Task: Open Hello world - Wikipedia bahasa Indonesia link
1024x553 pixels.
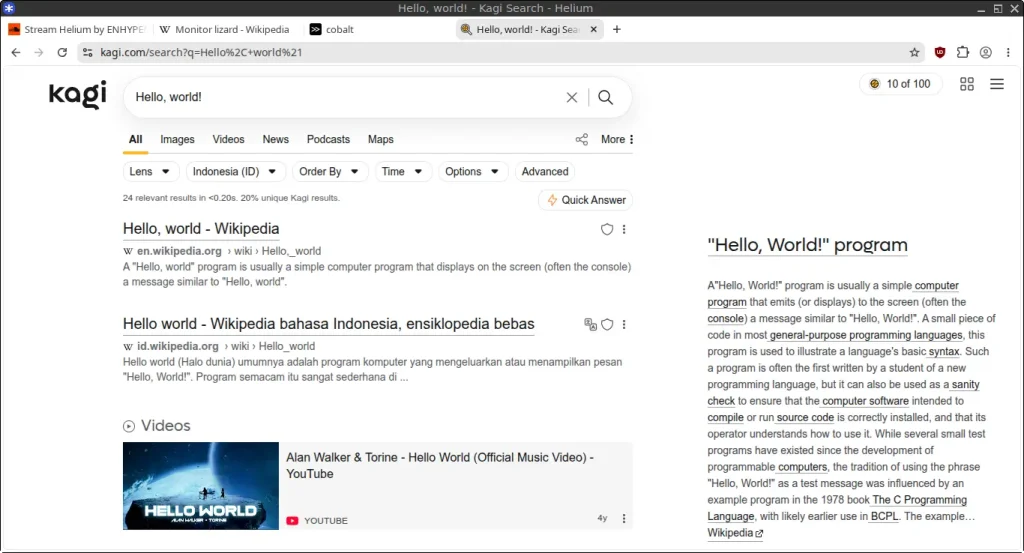Action: click(328, 324)
